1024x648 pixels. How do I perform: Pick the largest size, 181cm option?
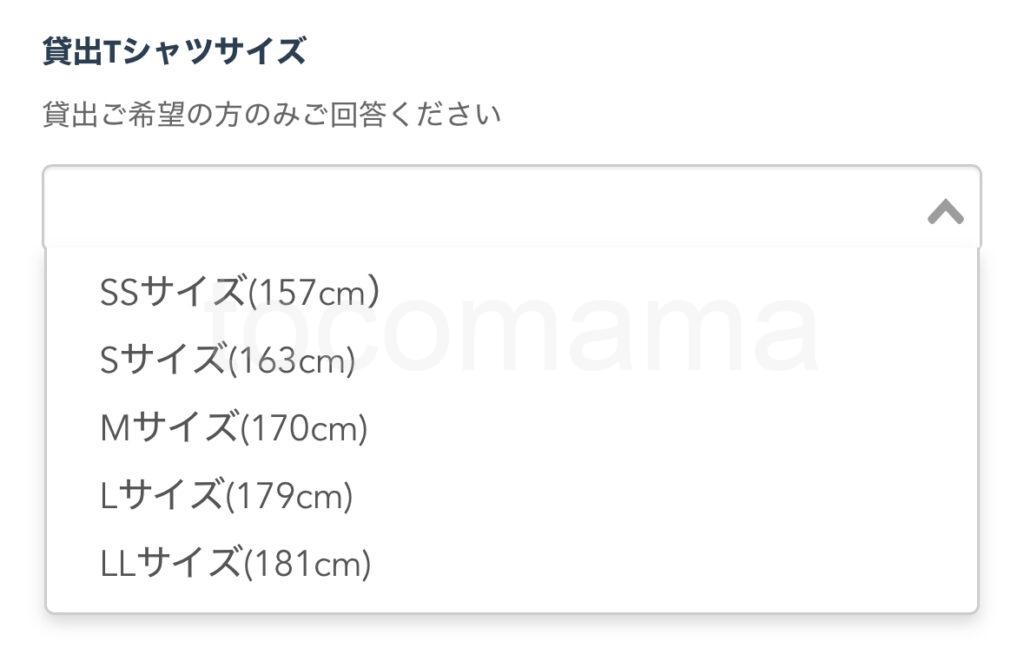236,564
